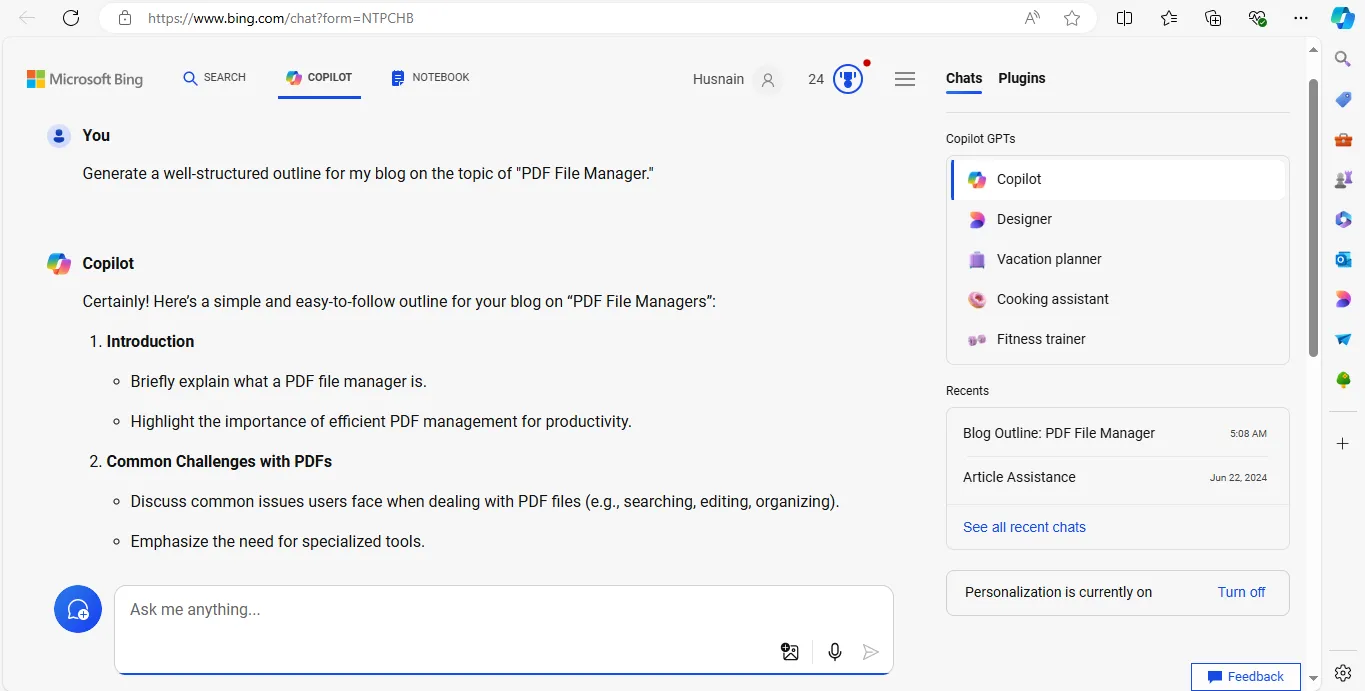The height and width of the screenshot is (691, 1365).
Task: Select the Designer GPT
Action: tap(1024, 219)
